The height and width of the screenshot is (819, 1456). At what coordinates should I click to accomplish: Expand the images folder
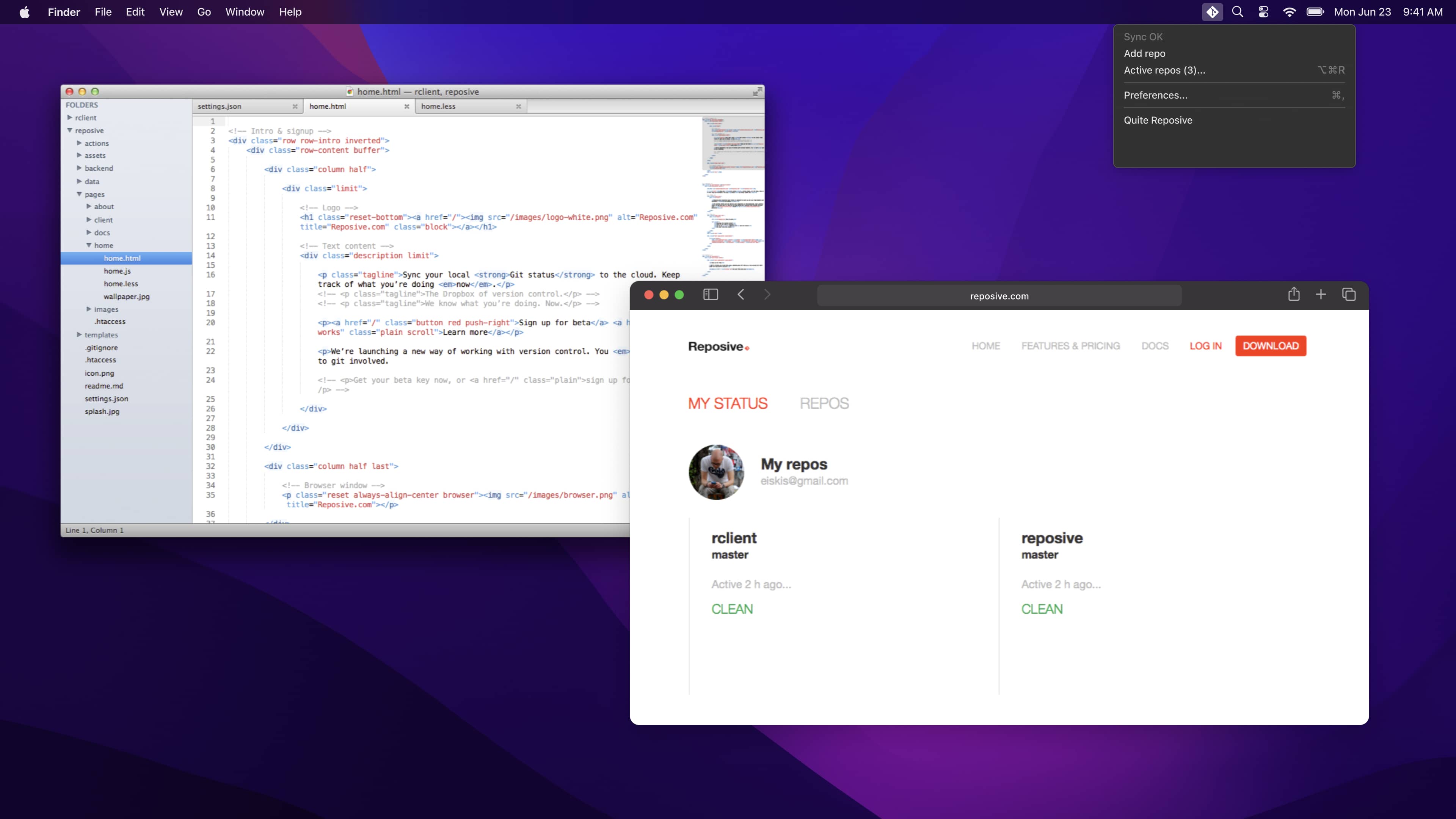tap(89, 309)
